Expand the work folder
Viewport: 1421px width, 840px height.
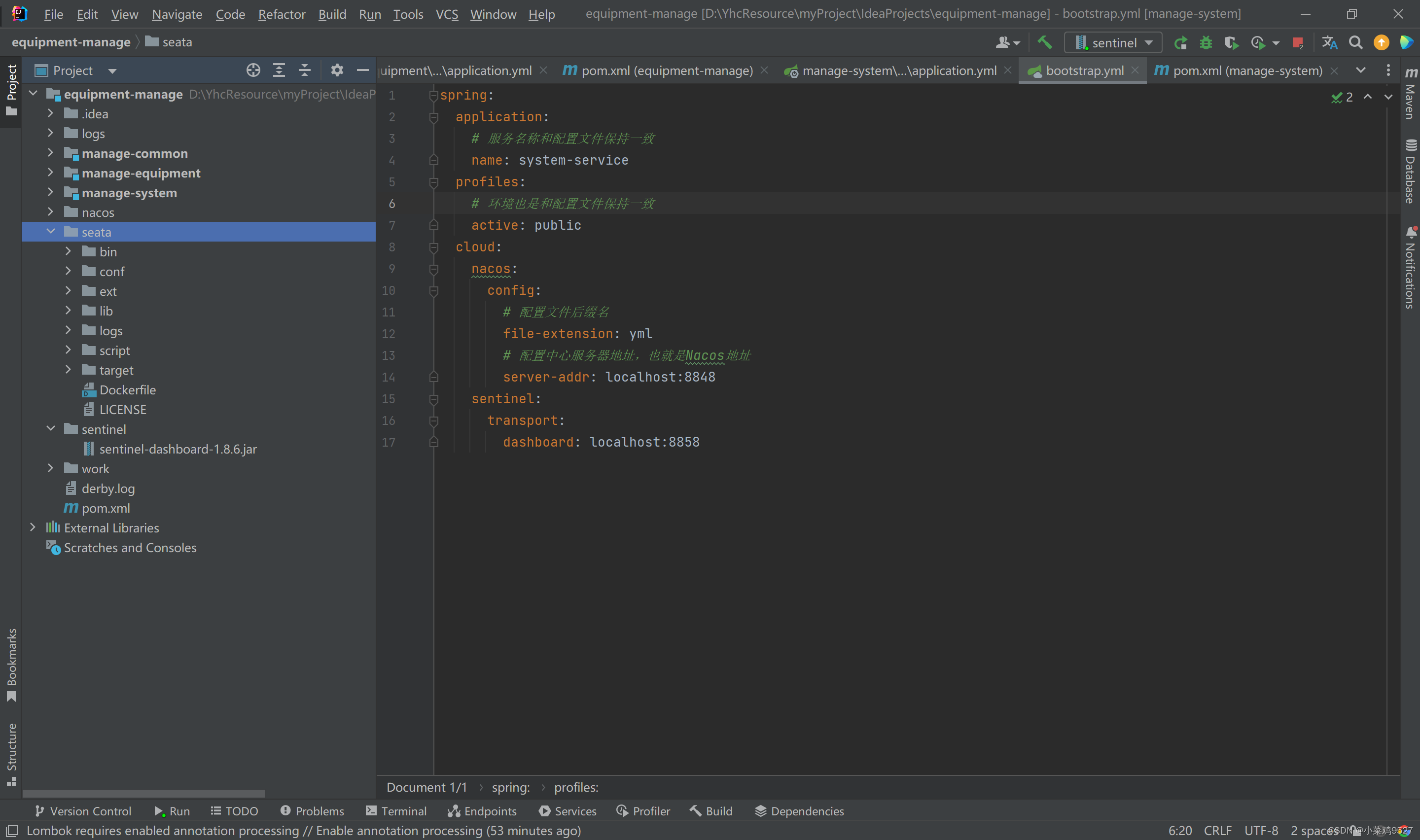[51, 468]
